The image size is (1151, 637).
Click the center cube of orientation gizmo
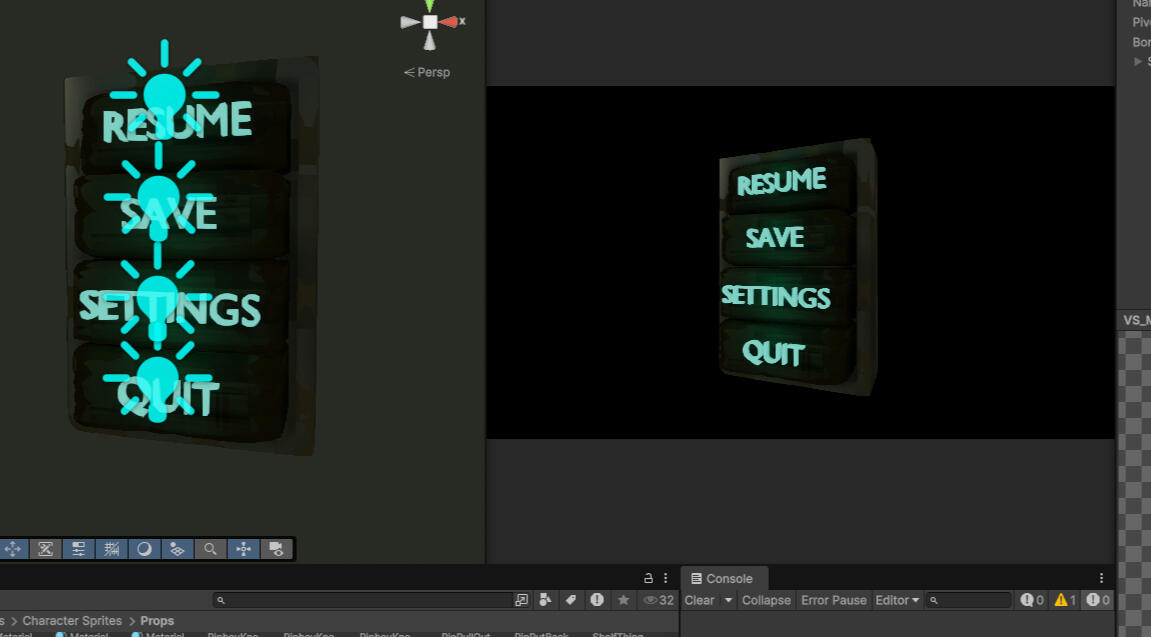coord(430,22)
